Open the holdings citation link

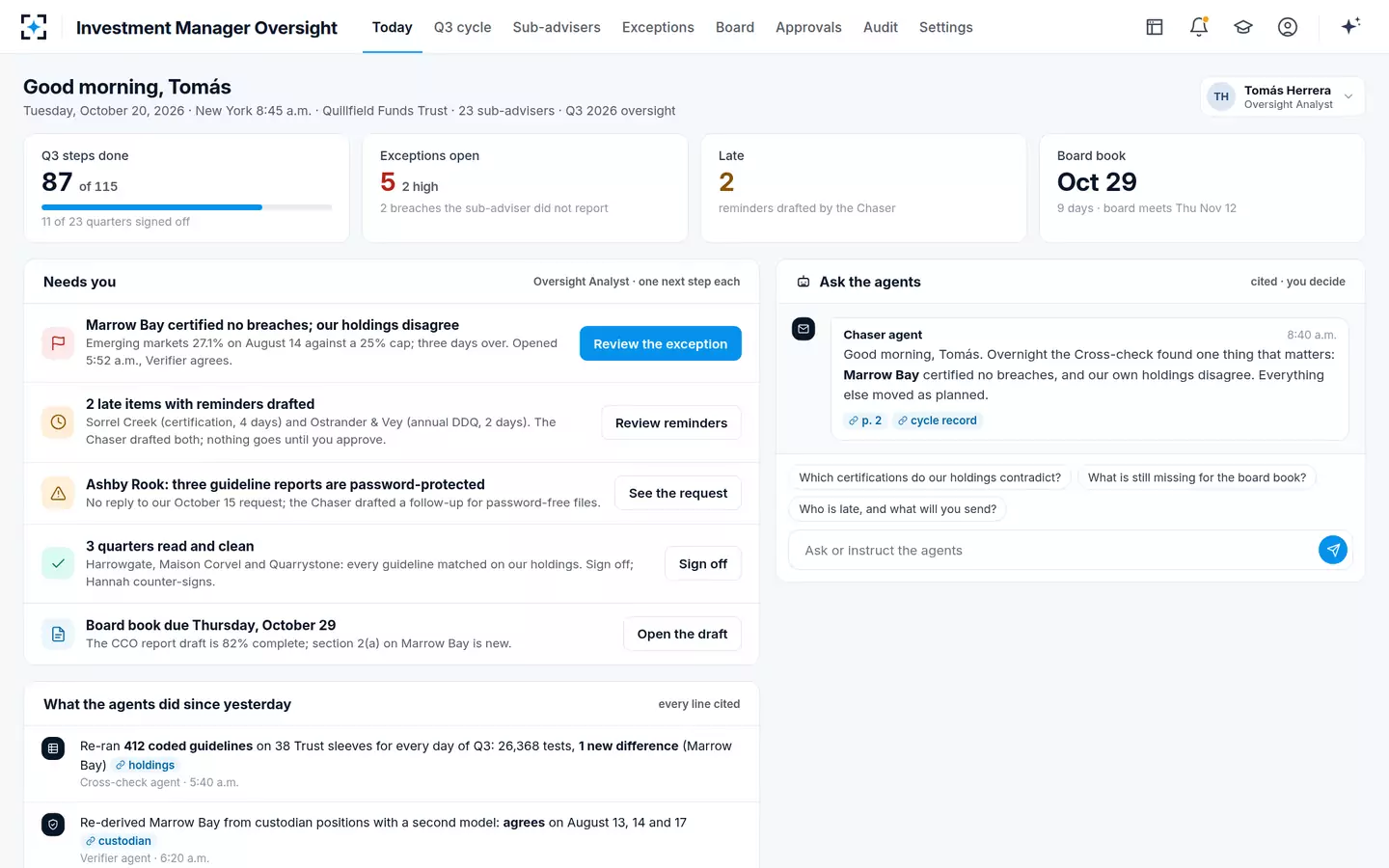[146, 765]
